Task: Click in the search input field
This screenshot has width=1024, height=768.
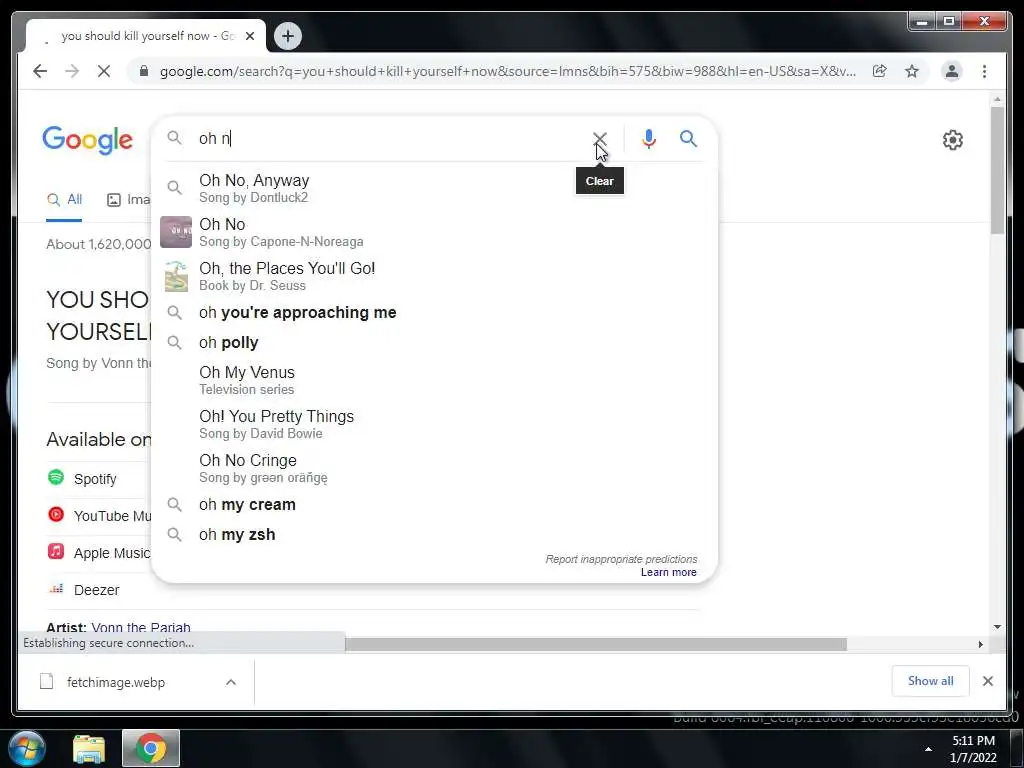Action: [392, 138]
